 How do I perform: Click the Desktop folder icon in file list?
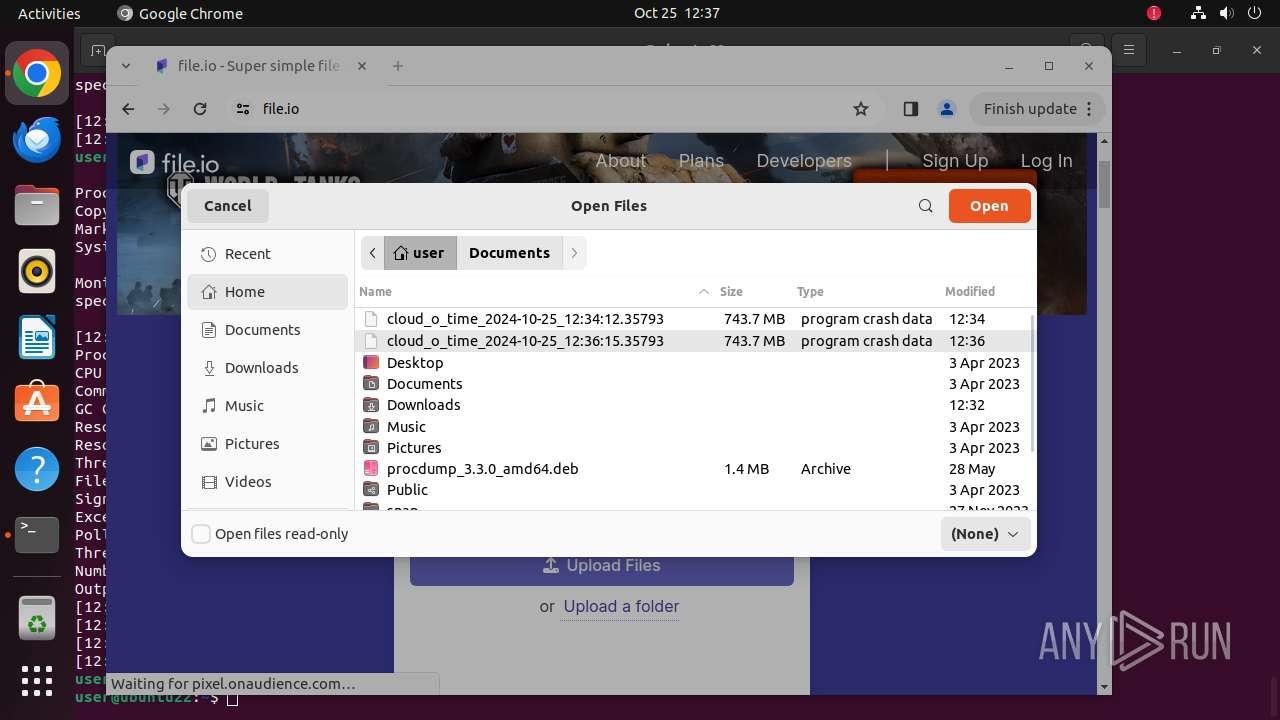click(371, 363)
